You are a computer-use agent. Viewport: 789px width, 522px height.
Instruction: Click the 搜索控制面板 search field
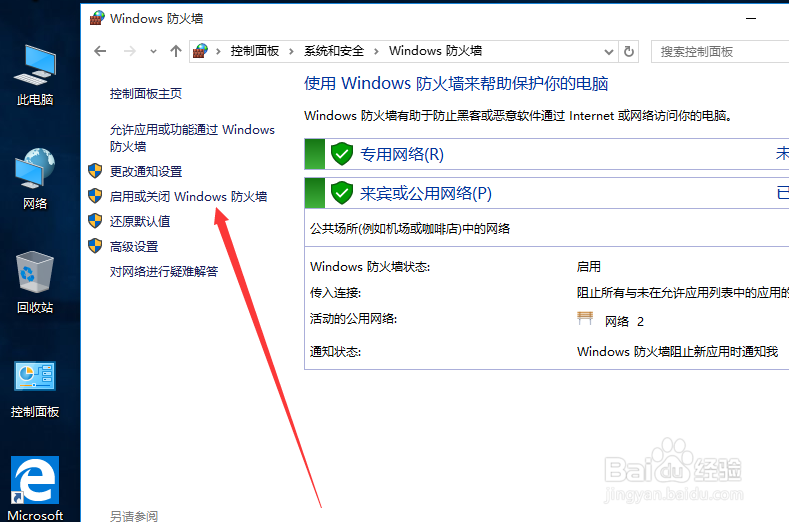pyautogui.click(x=720, y=51)
